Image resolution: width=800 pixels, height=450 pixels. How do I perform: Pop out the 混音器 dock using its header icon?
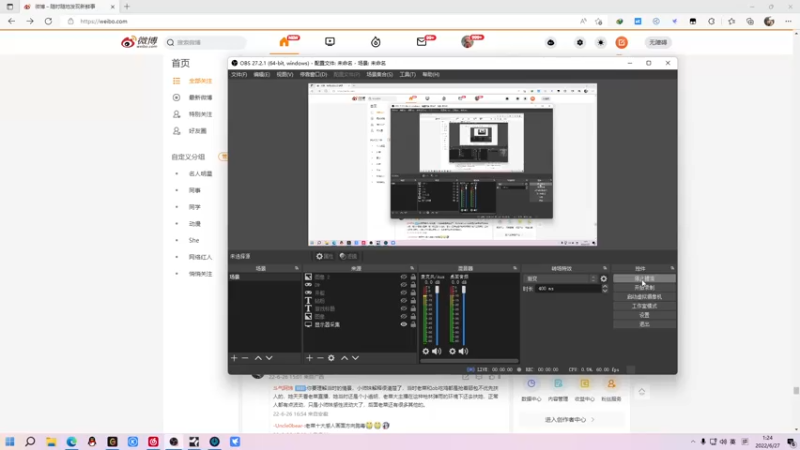514,268
